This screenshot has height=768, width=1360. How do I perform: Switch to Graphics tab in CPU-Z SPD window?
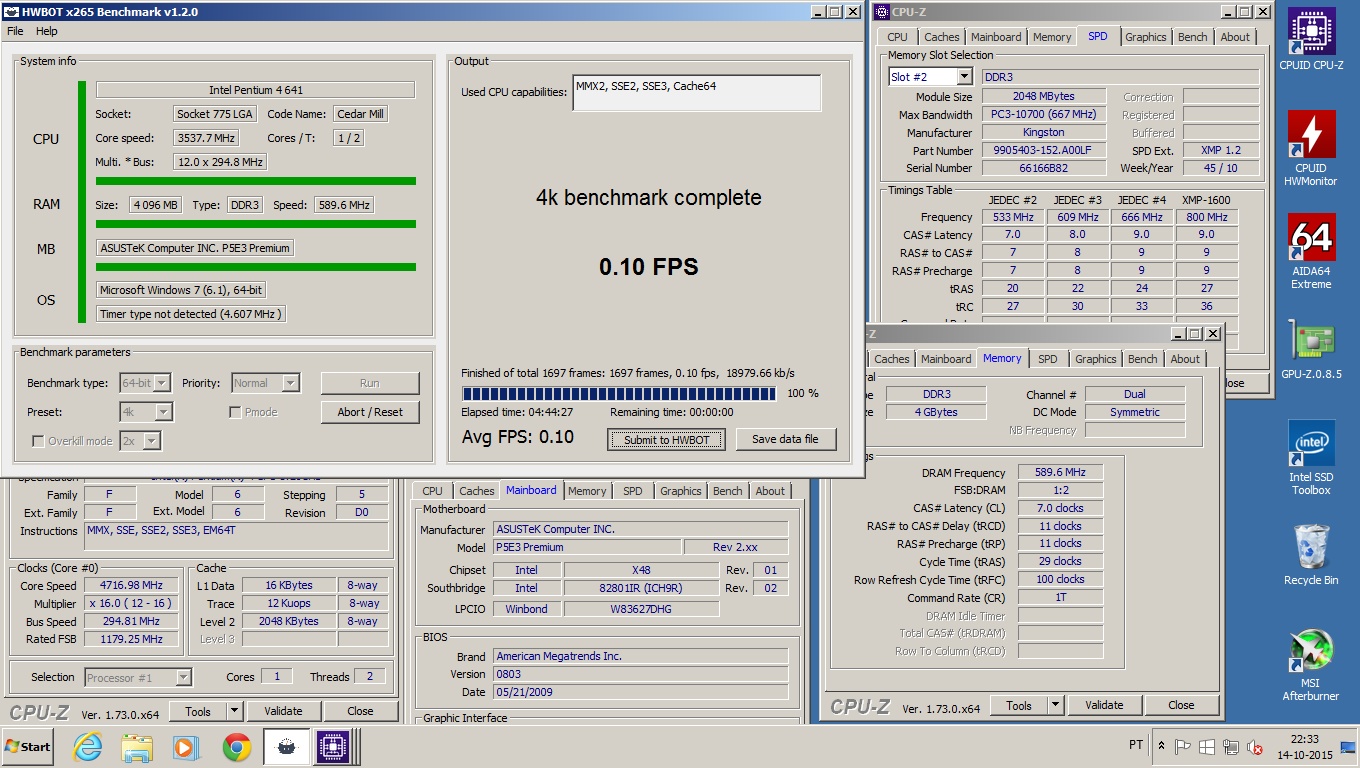[x=1145, y=37]
